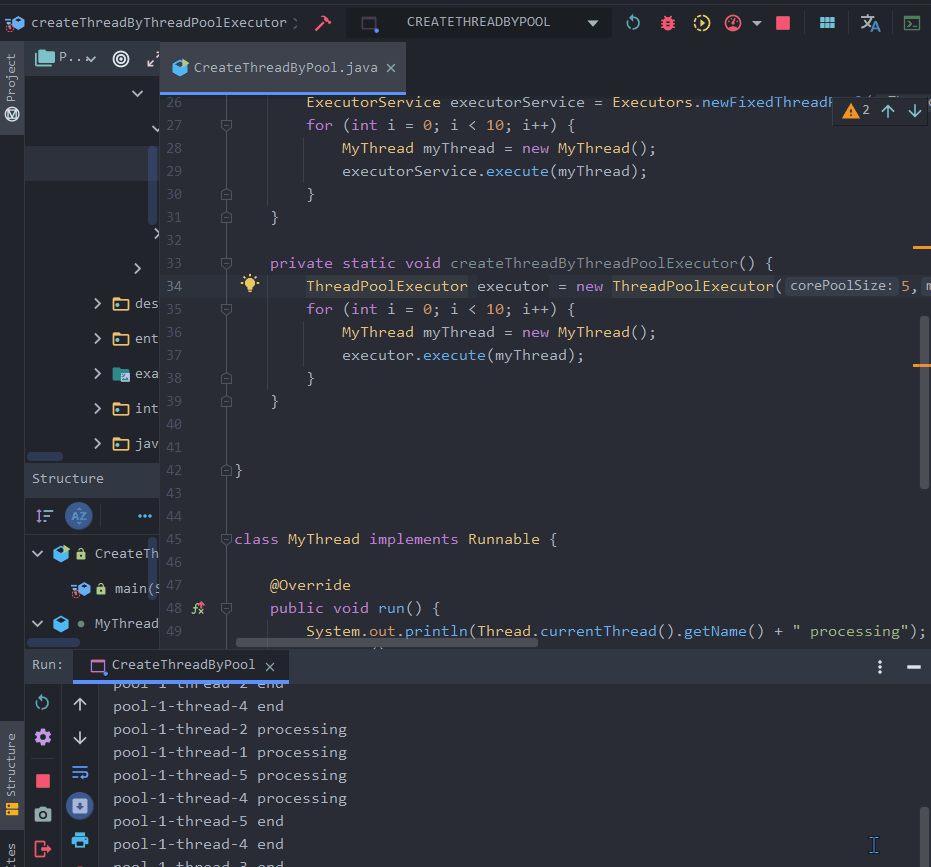Image resolution: width=931 pixels, height=867 pixels.
Task: Click the Select Opened File target icon
Action: (x=121, y=59)
